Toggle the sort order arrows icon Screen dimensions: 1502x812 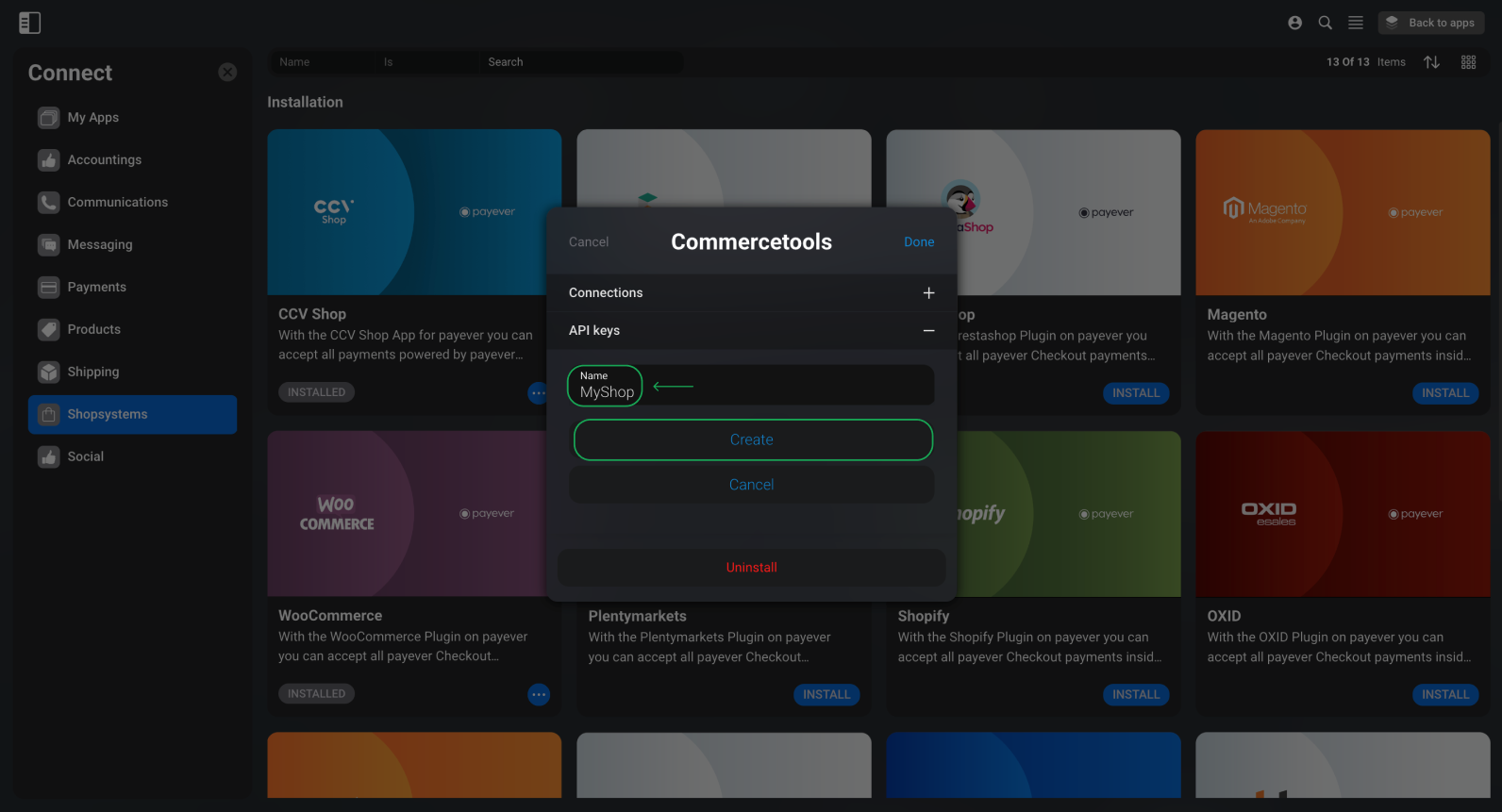tap(1431, 62)
